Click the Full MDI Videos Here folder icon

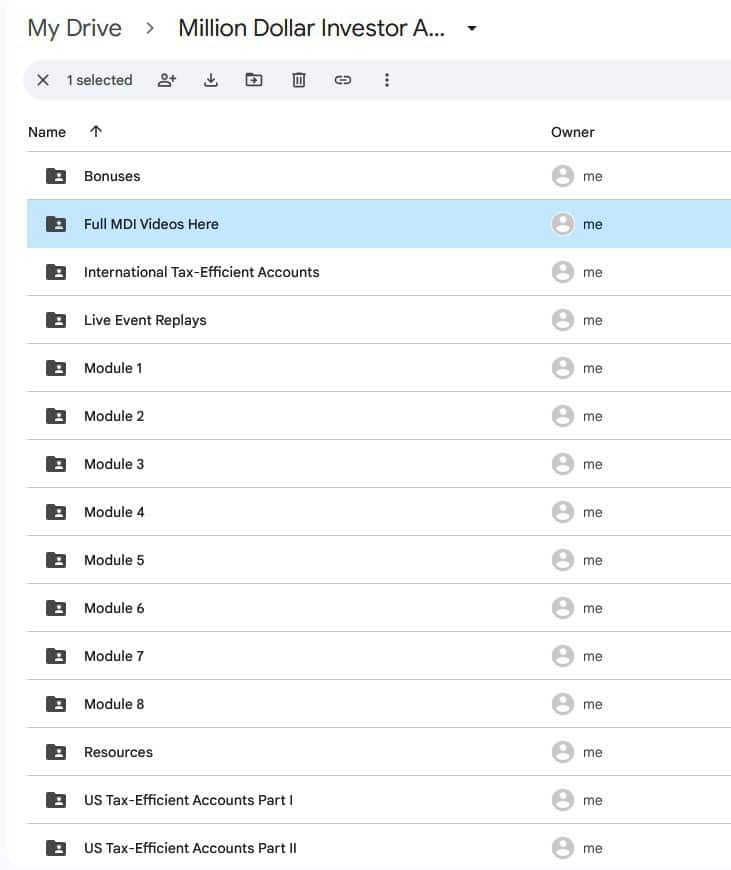[56, 224]
